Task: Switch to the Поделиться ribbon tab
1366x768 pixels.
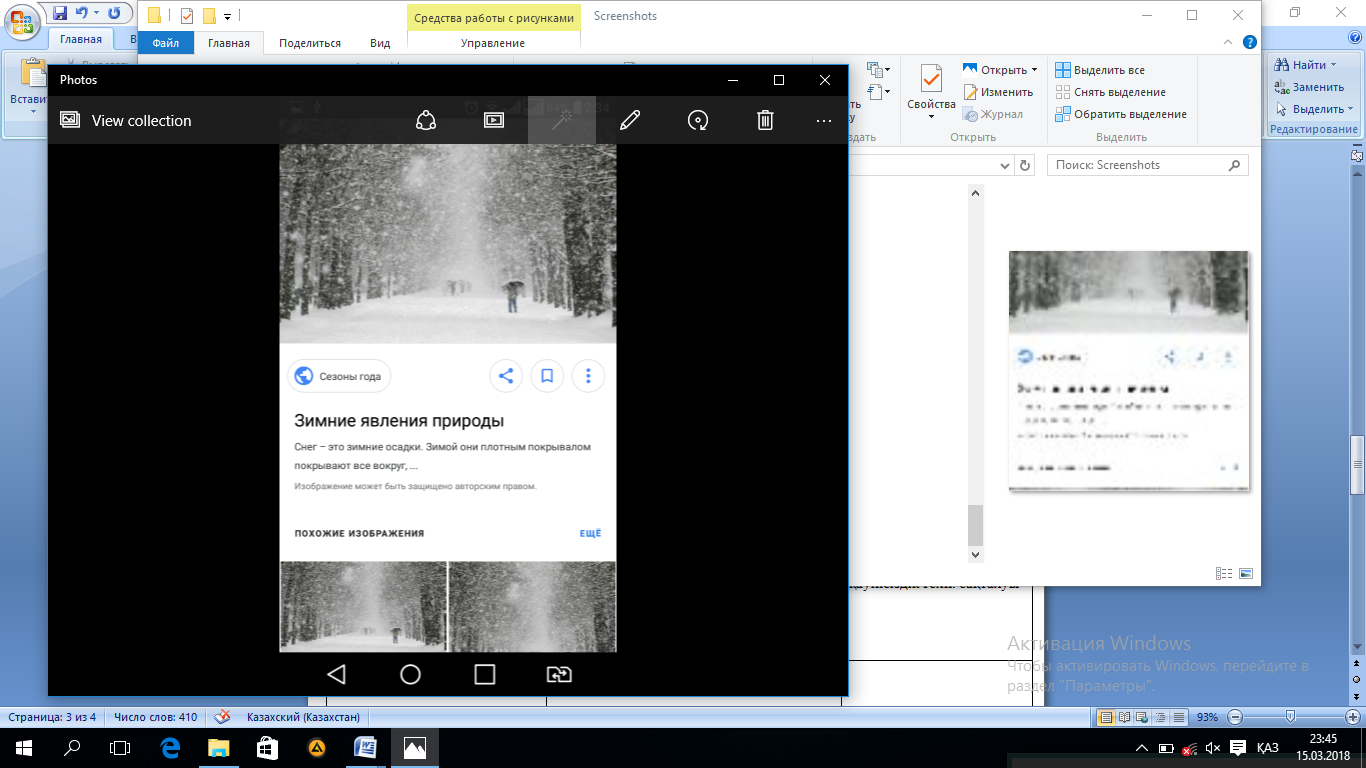Action: [310, 43]
